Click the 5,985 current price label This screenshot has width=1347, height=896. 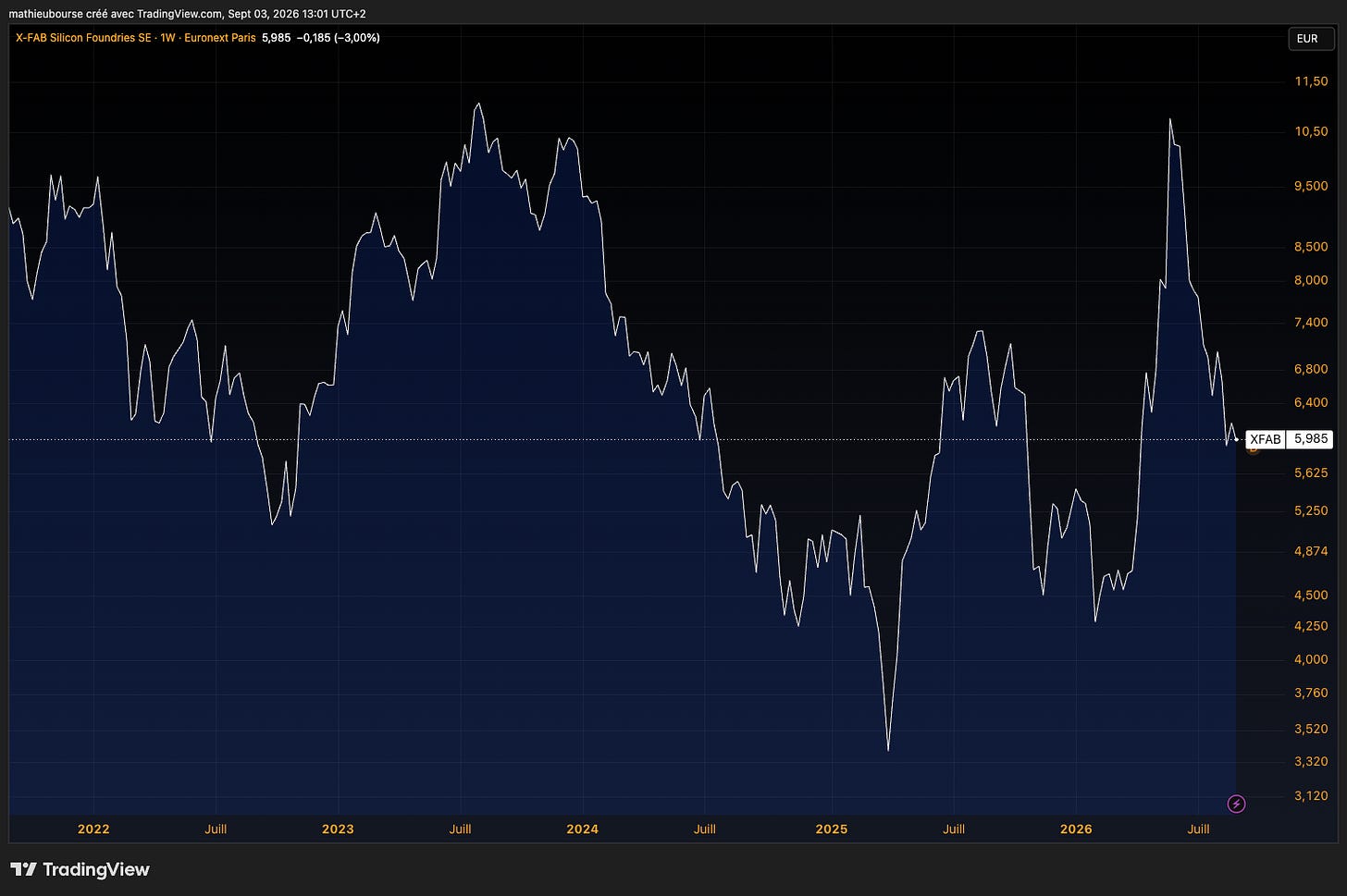point(1311,439)
